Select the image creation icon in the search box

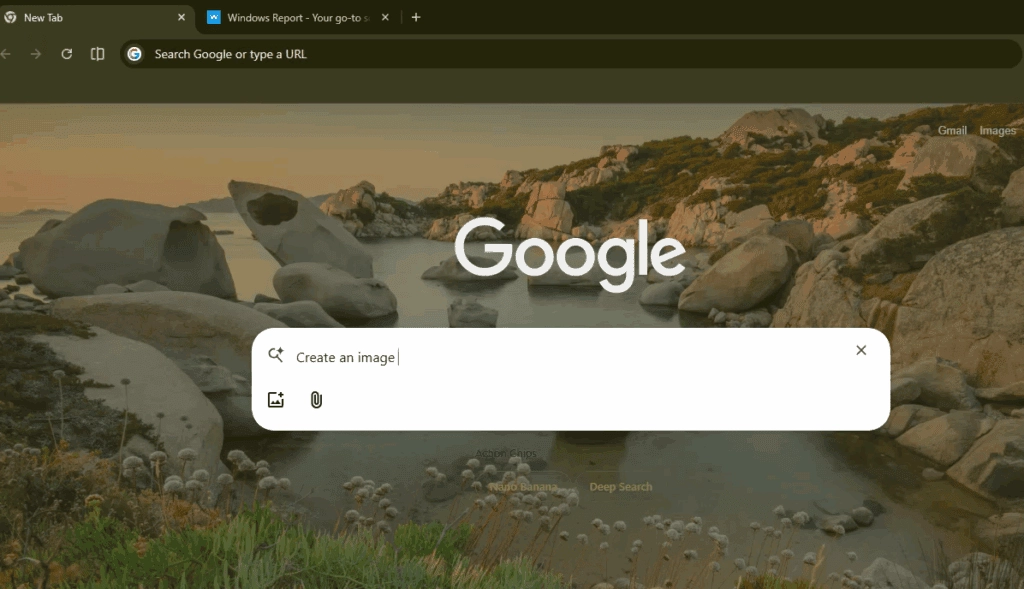point(276,399)
